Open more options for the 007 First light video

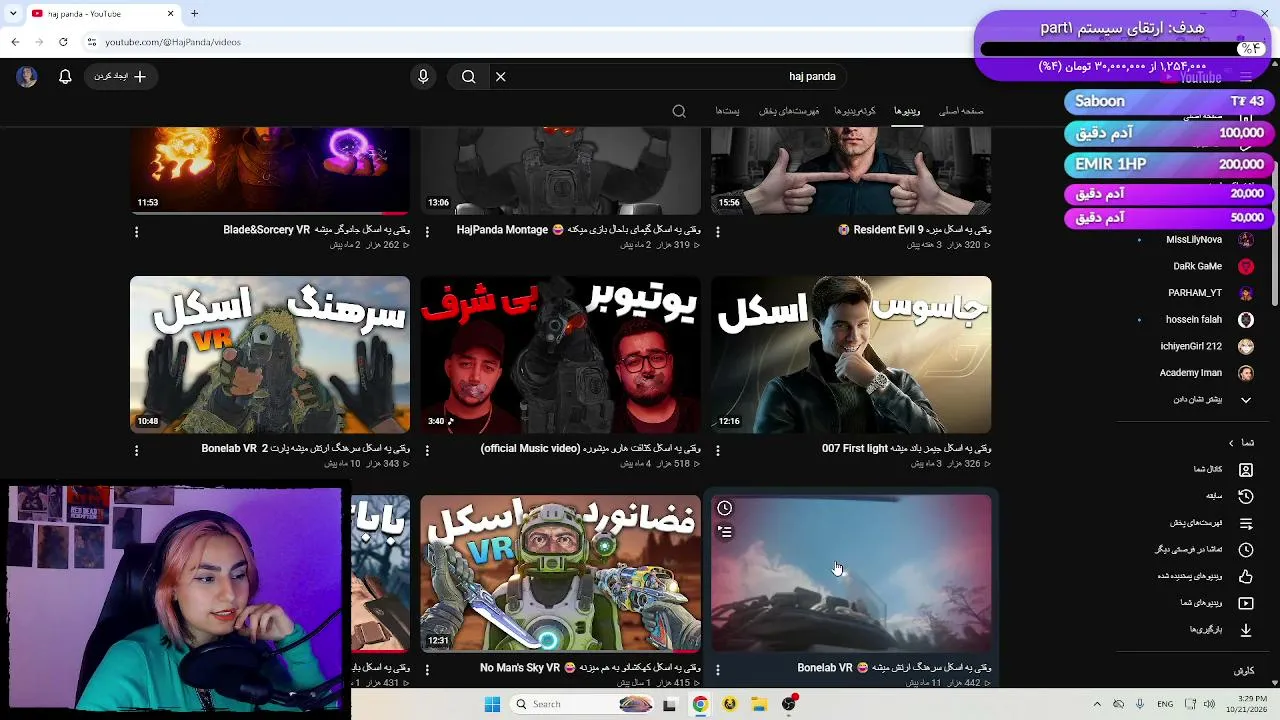(718, 451)
